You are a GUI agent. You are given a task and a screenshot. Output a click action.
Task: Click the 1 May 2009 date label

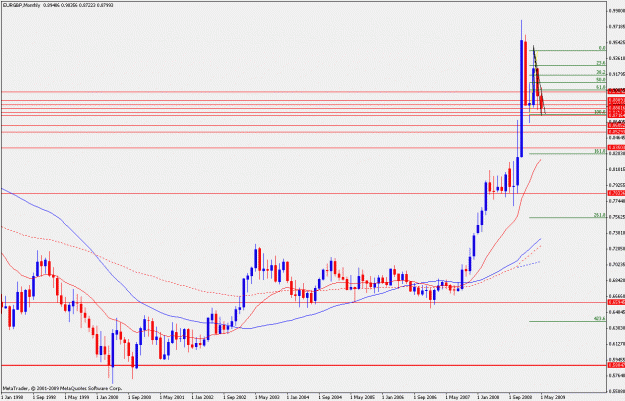(x=552, y=397)
